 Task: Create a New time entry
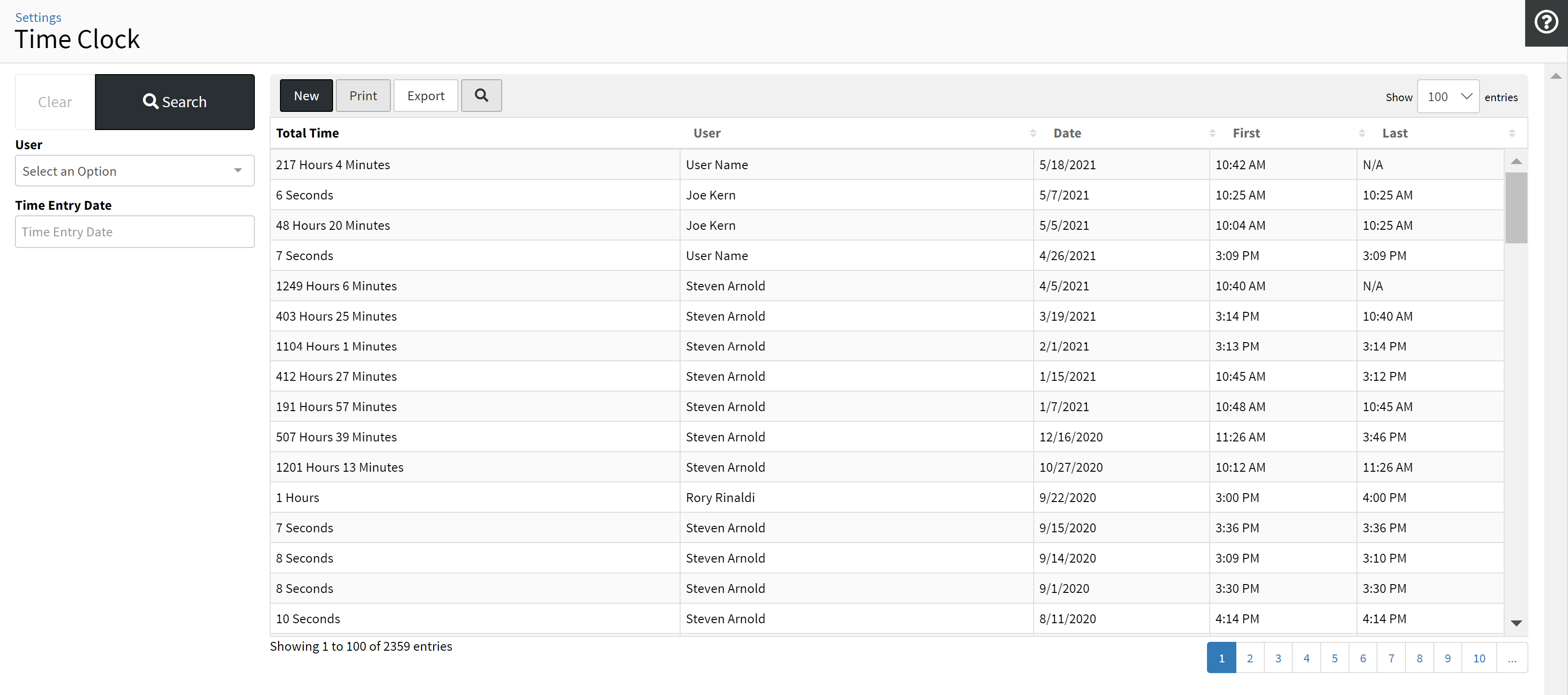click(306, 96)
